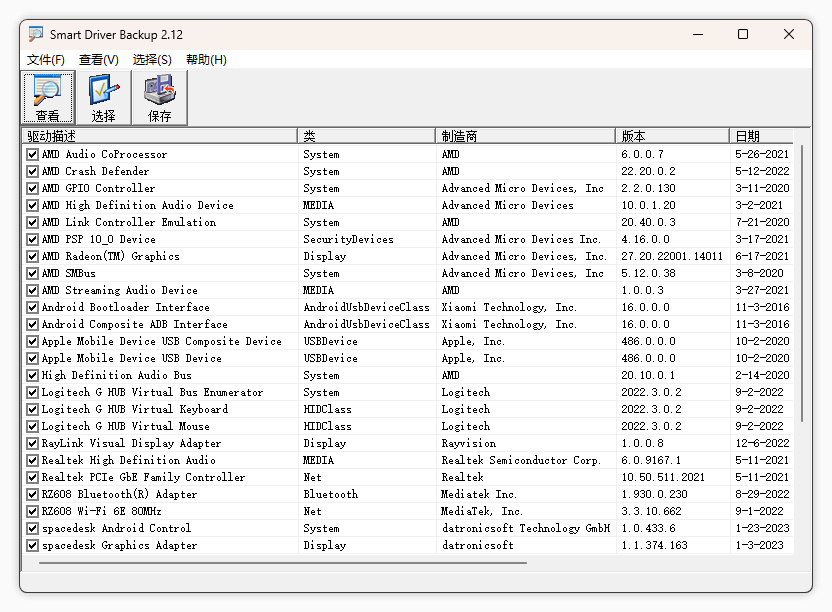
Task: Uncheck the AMD Audio CoProcessor checkbox
Action: [33, 155]
